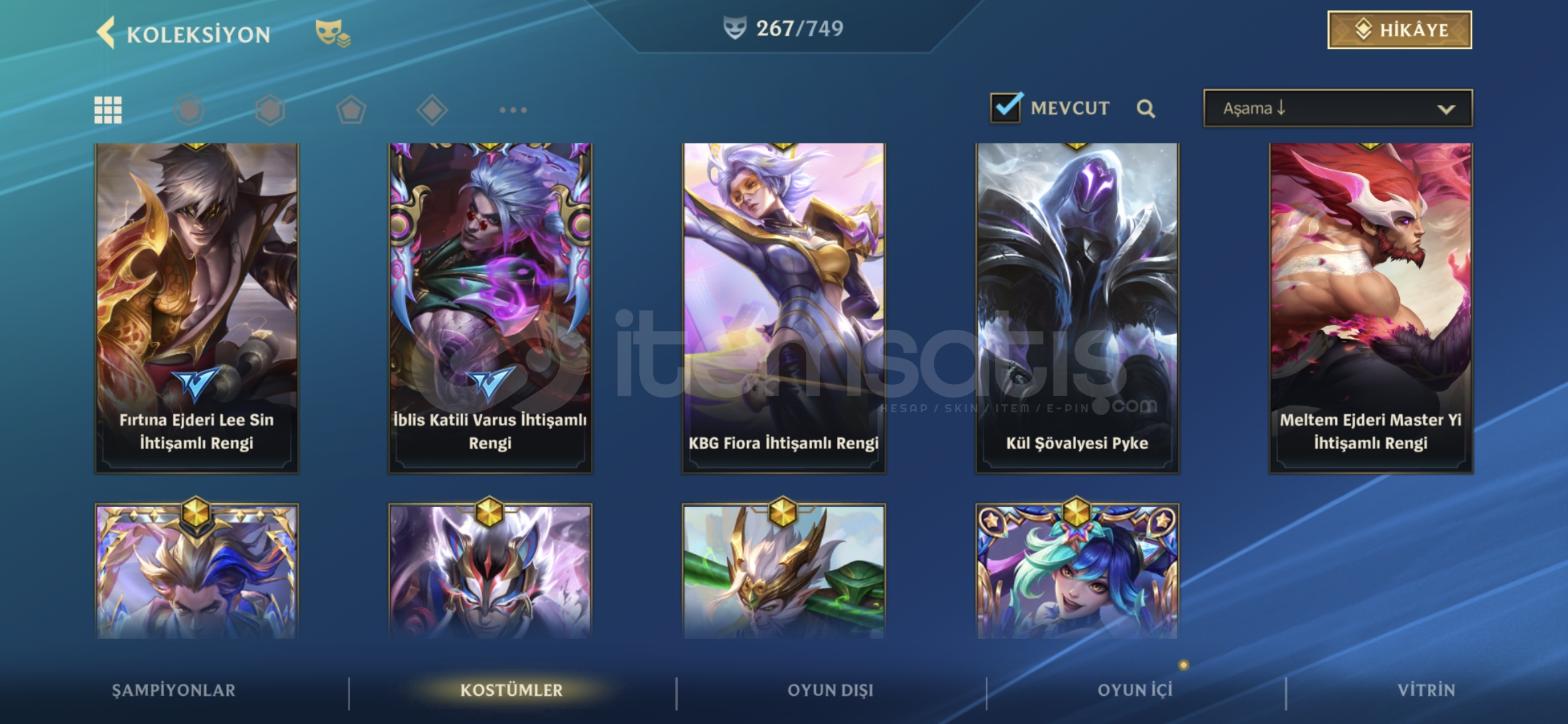
Task: Go back using the Koleksiyon arrow
Action: tap(106, 32)
